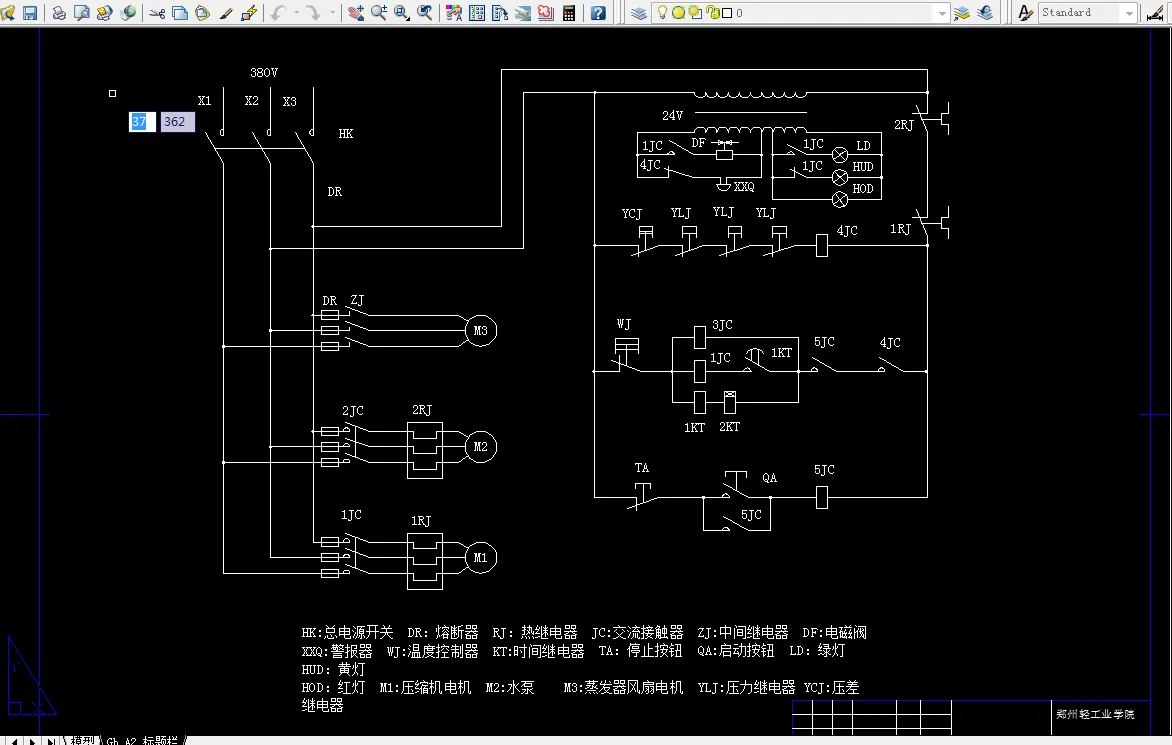Select the Match Properties brush
The height and width of the screenshot is (745, 1172).
click(x=226, y=12)
